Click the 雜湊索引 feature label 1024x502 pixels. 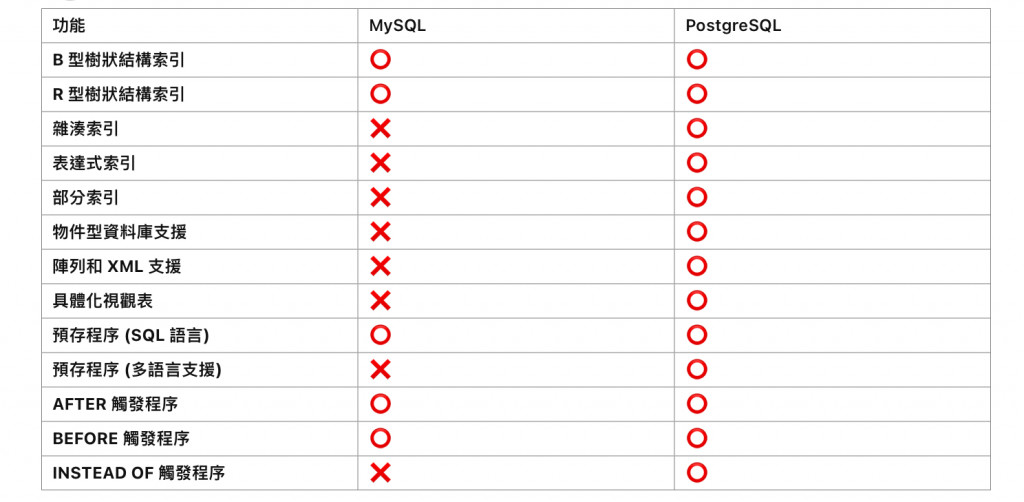pos(86,129)
